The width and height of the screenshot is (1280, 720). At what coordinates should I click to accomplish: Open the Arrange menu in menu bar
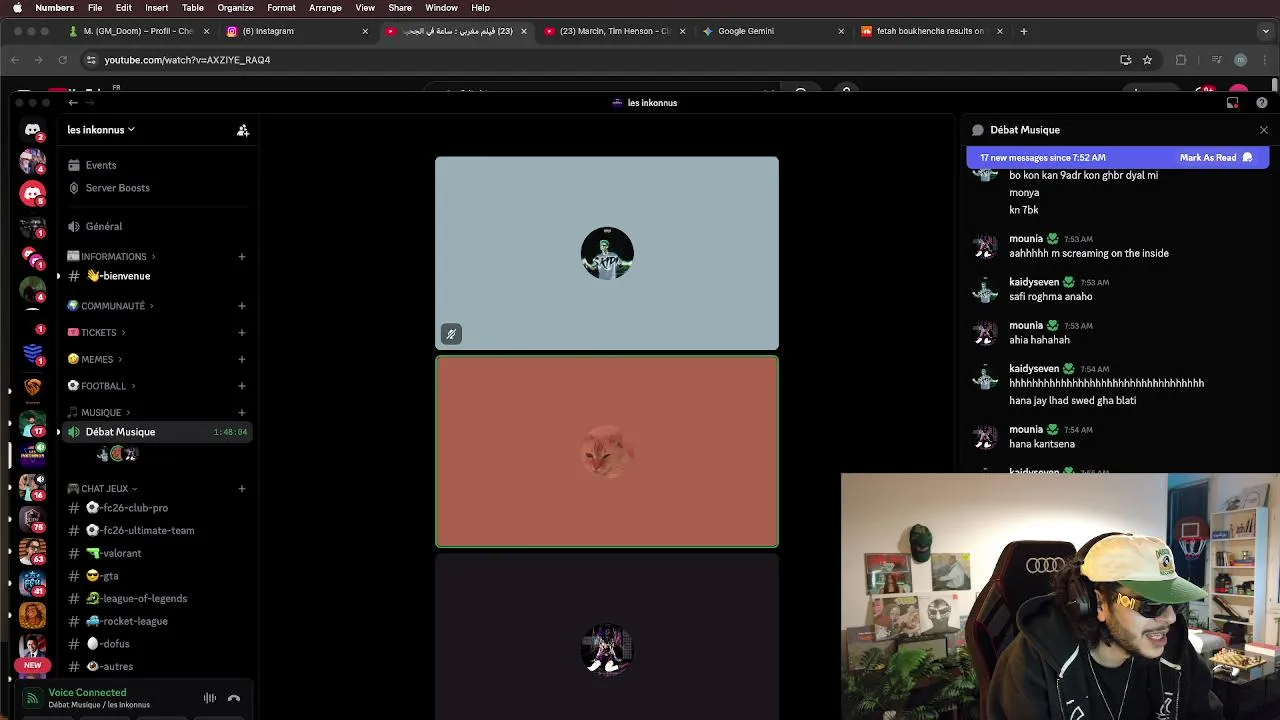tap(325, 7)
